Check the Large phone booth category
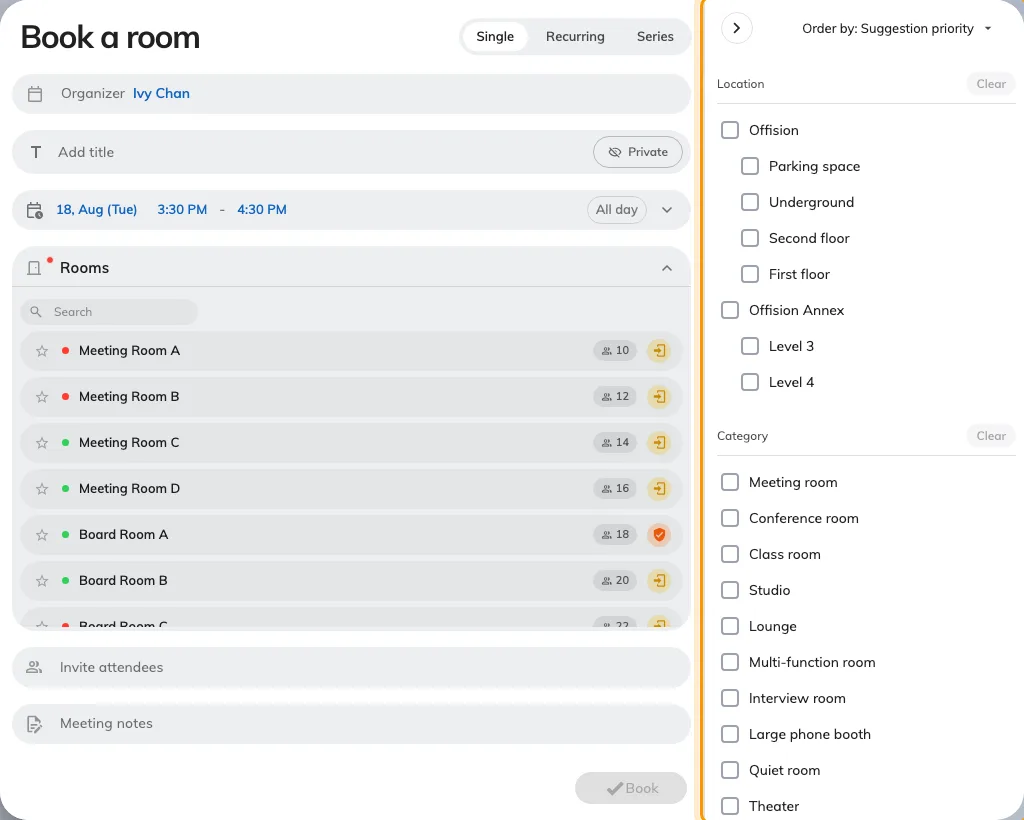The image size is (1024, 820). click(729, 734)
